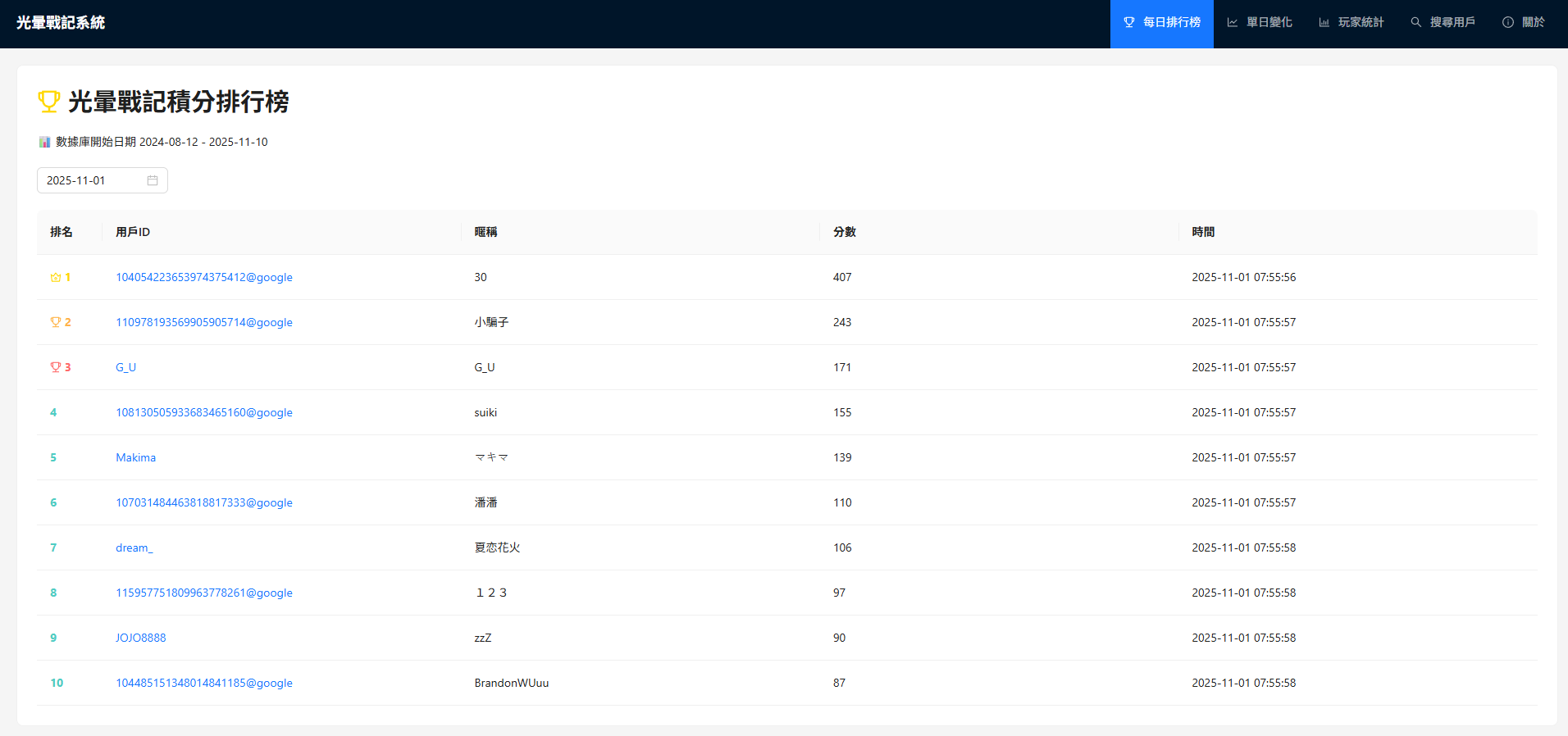Viewport: 1568px width, 736px height.
Task: Click the score 110
Action: [x=842, y=502]
